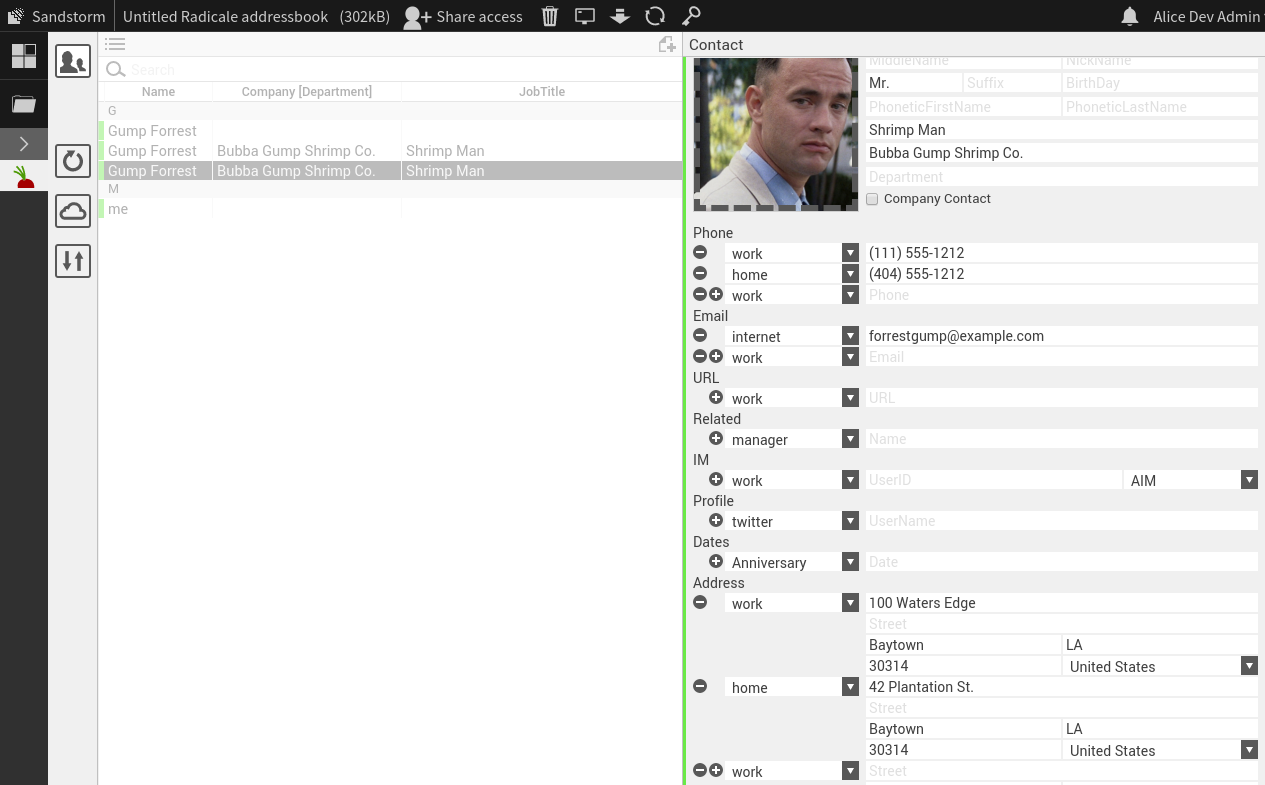Sort contacts by the Name column header
This screenshot has width=1265, height=785.
click(x=158, y=92)
